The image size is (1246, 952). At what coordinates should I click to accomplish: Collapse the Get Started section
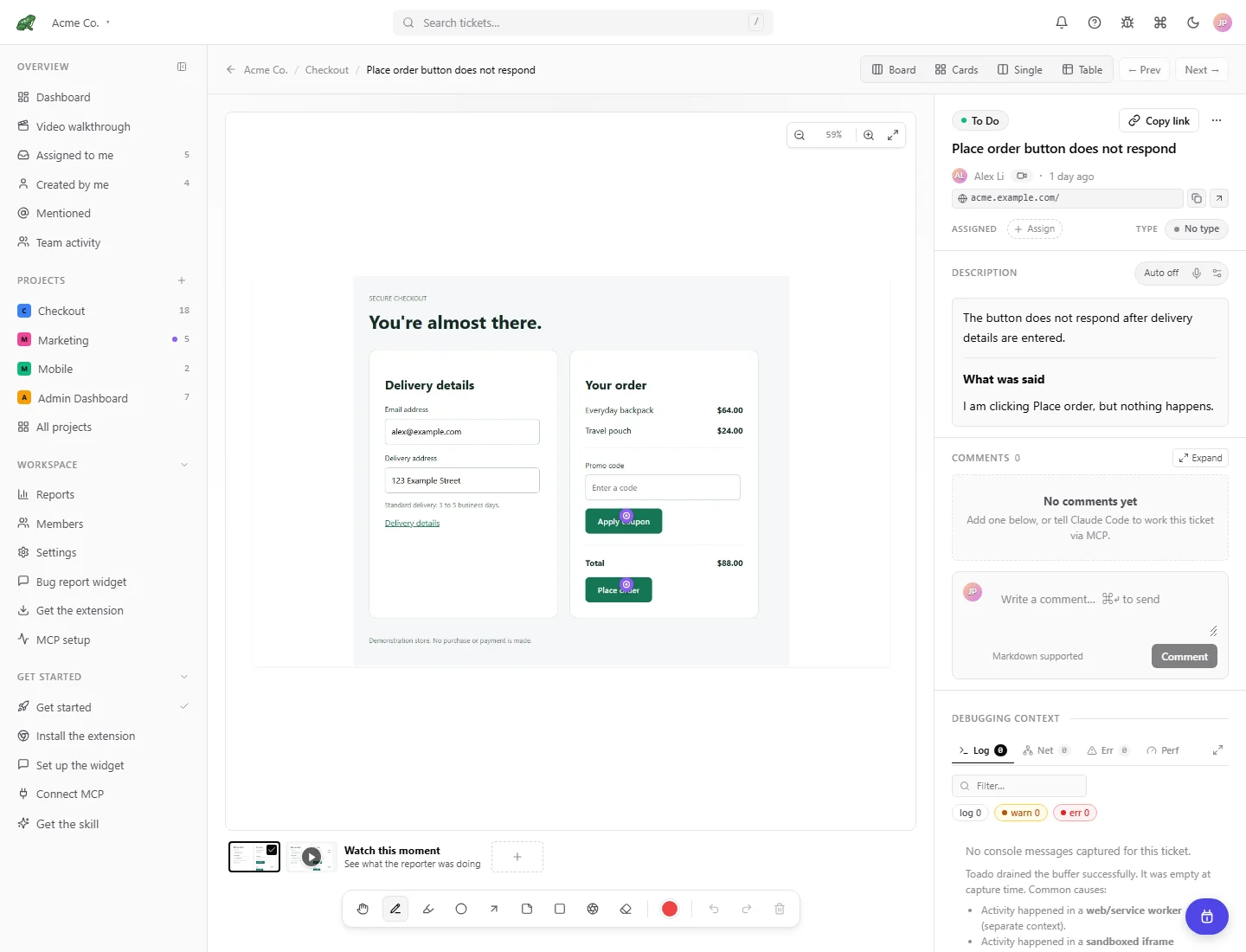click(x=183, y=677)
